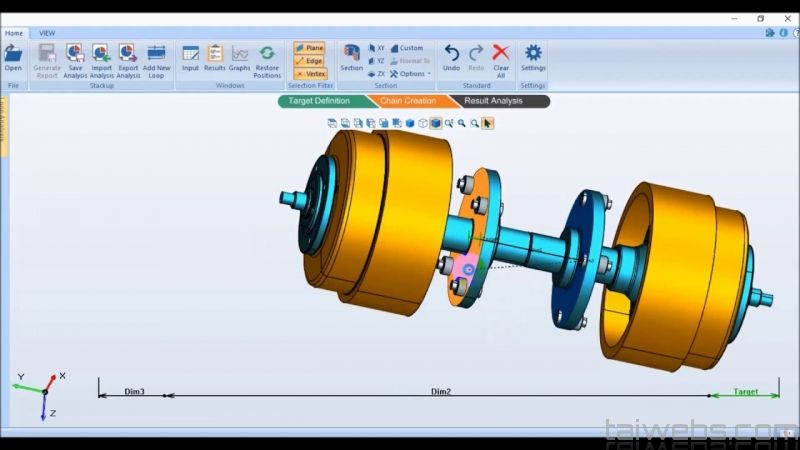
Task: Click the Save Analysis icon
Action: click(75, 58)
